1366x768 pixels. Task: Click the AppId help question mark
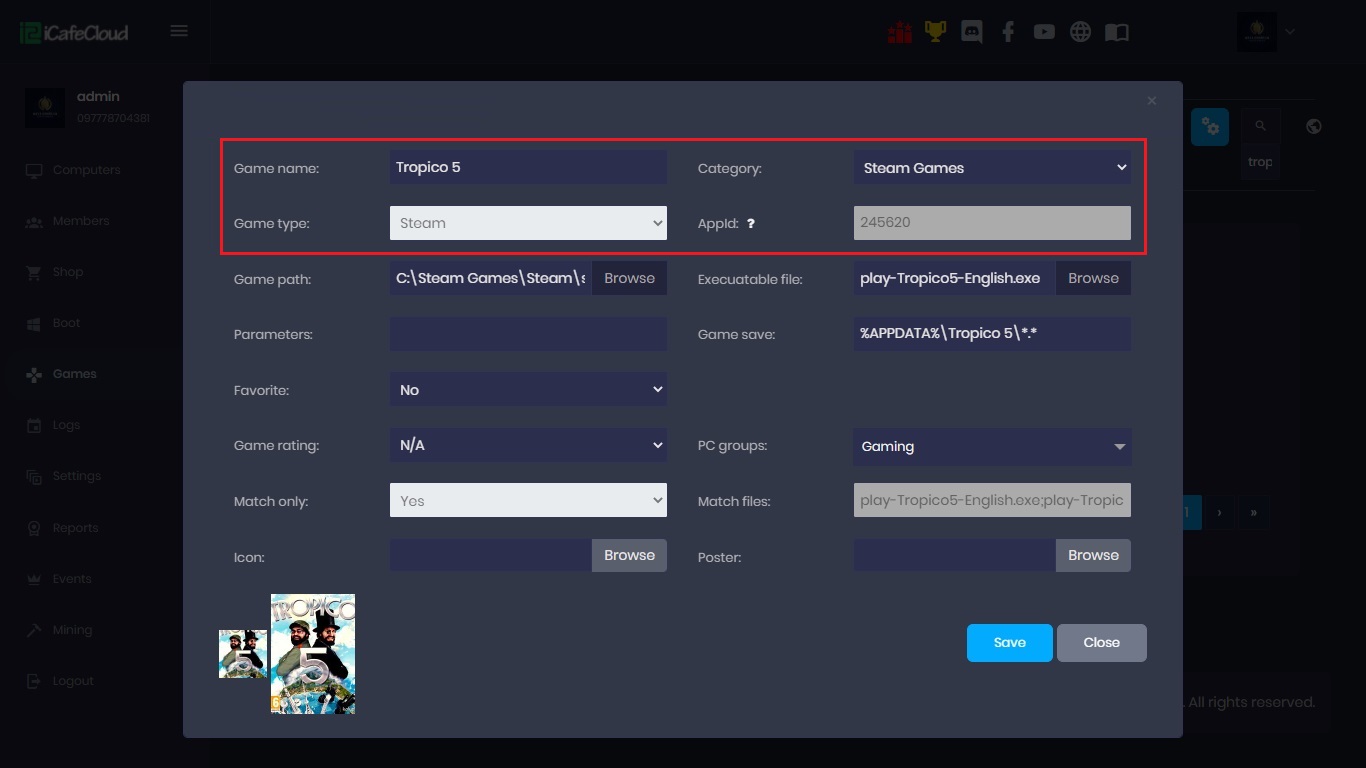click(751, 224)
